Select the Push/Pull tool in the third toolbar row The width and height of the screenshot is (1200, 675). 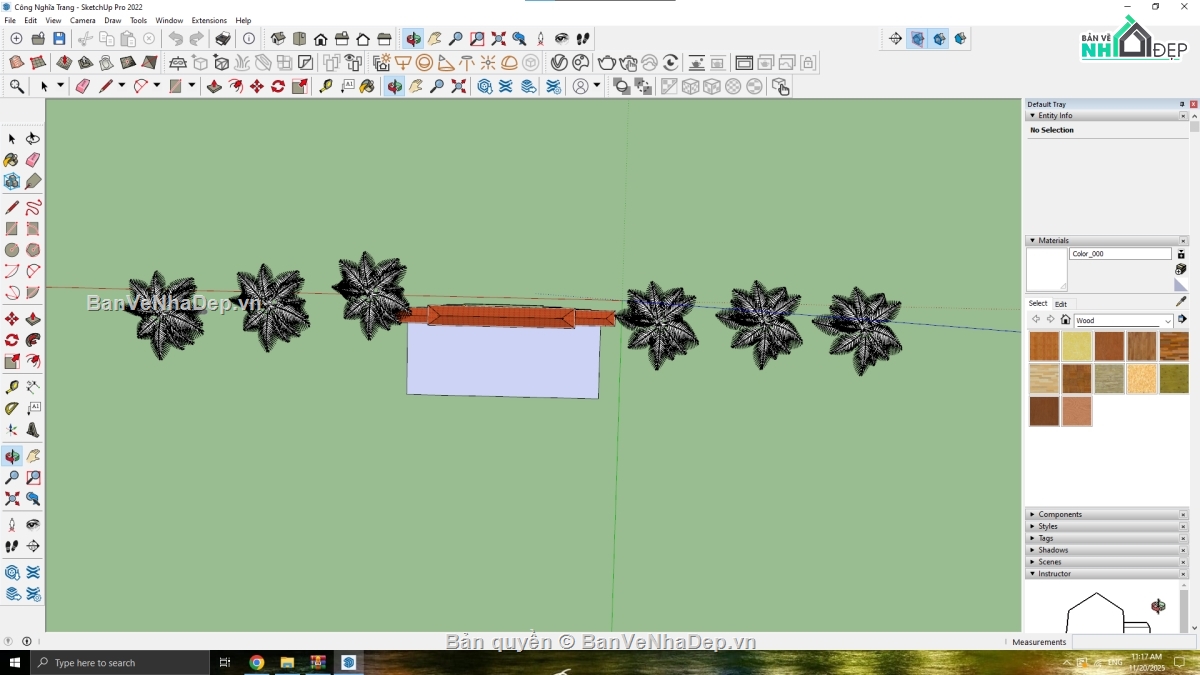tap(214, 87)
